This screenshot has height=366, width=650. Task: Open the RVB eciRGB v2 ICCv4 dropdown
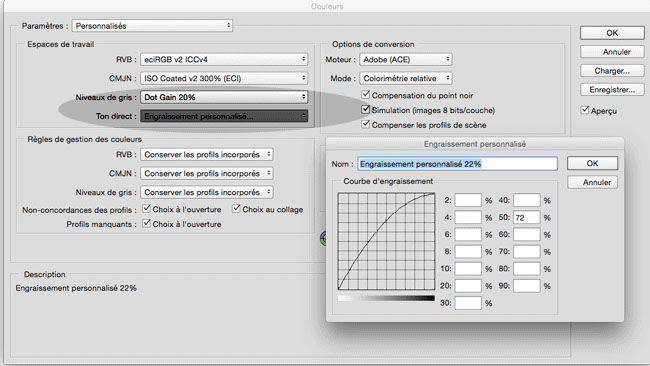pos(224,59)
